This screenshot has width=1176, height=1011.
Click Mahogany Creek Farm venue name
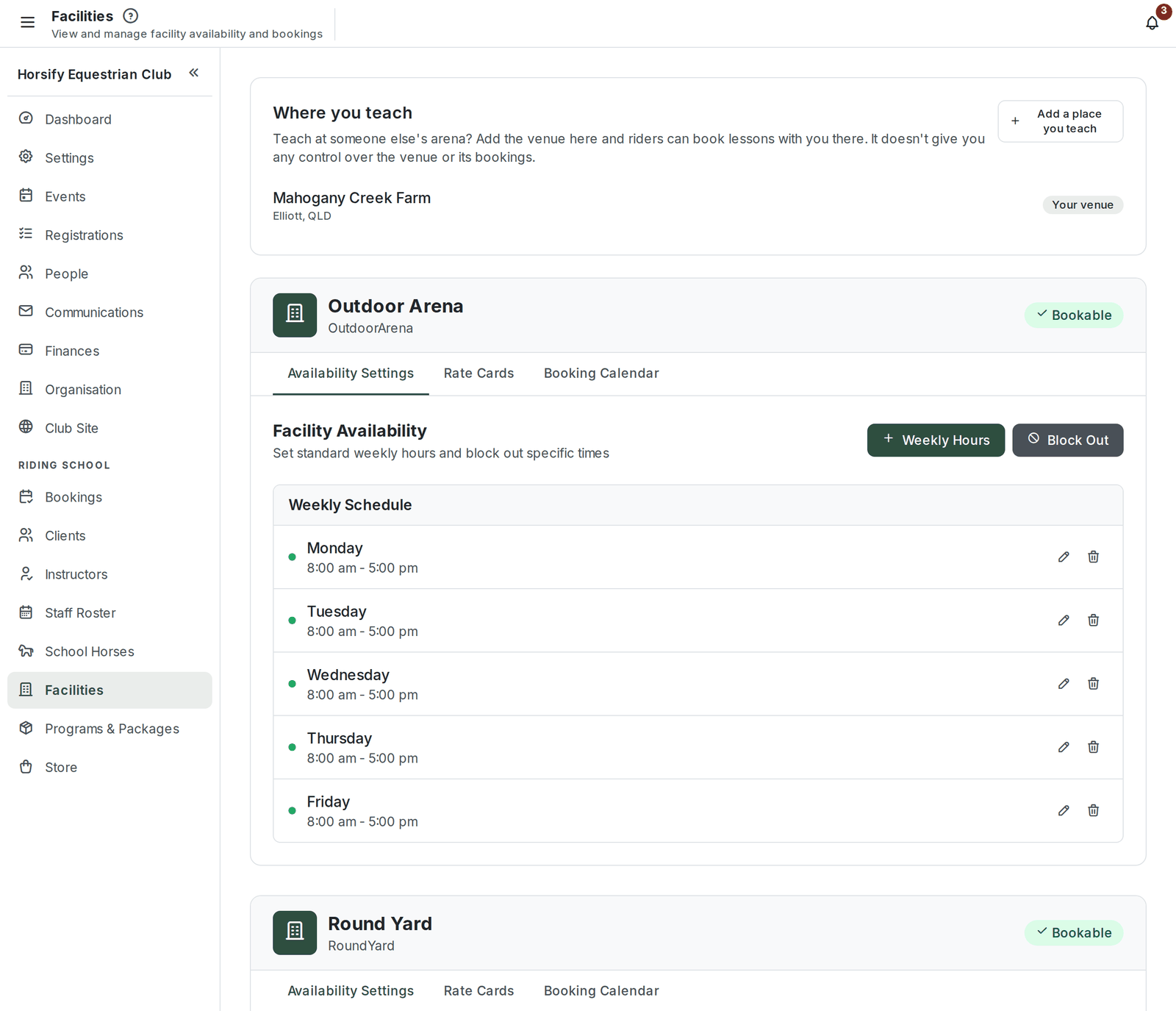[351, 198]
